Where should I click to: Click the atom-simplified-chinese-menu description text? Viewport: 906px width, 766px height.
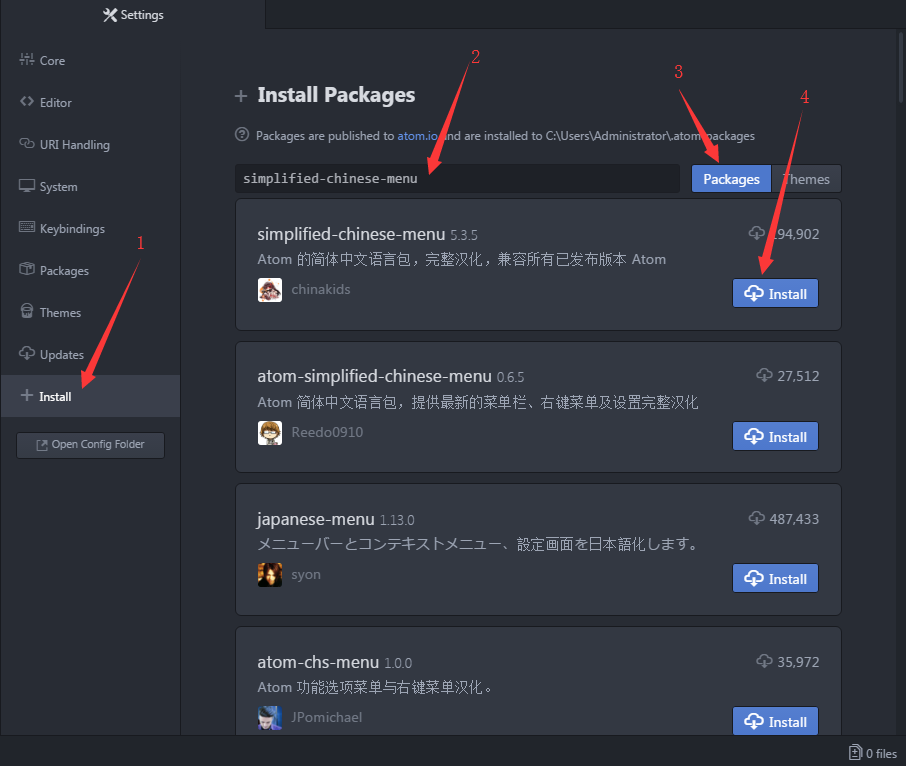tap(478, 402)
